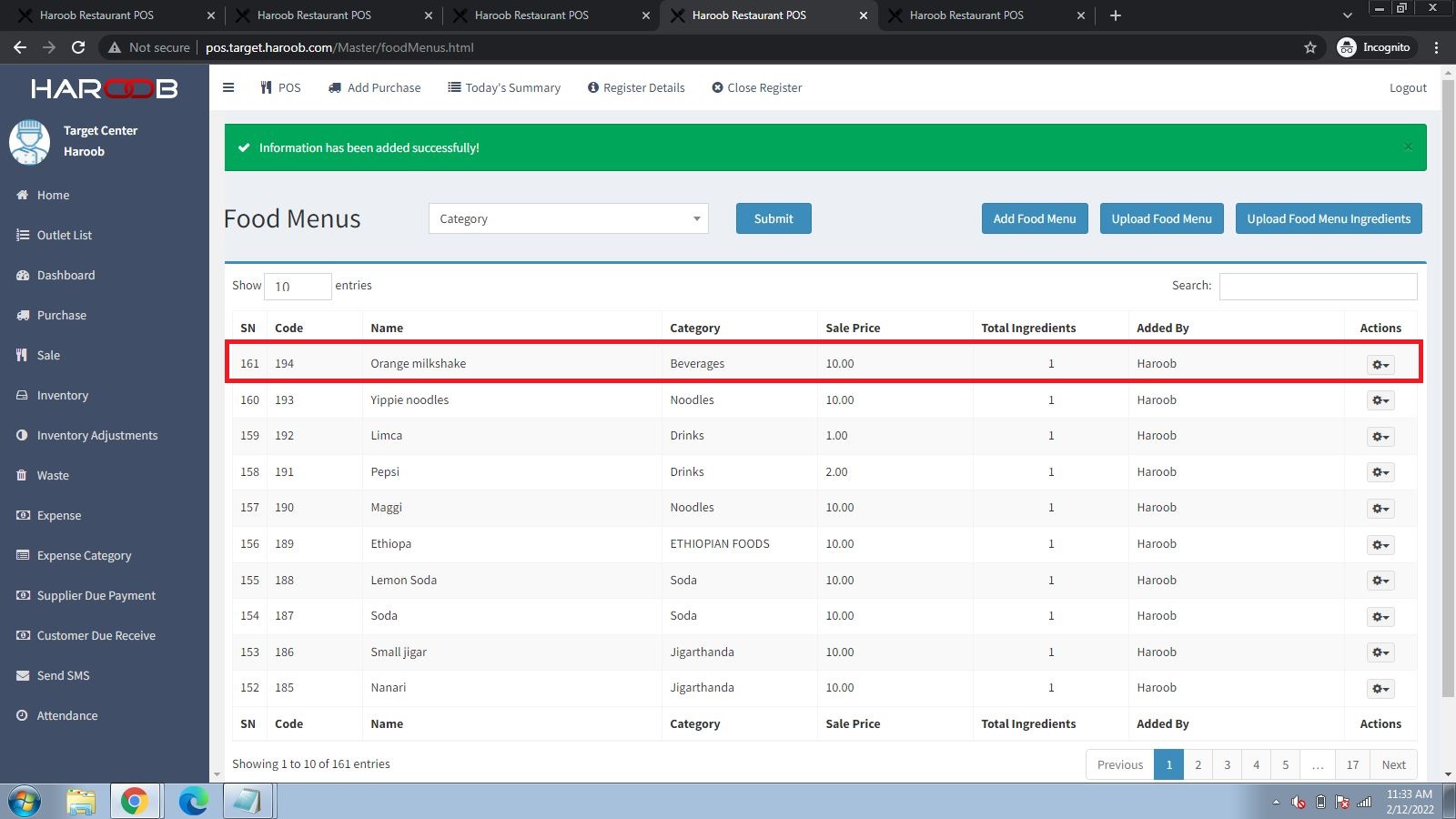Click Inventory Adjustments icon in sidebar
Screen dimensions: 1456x819
(23, 435)
